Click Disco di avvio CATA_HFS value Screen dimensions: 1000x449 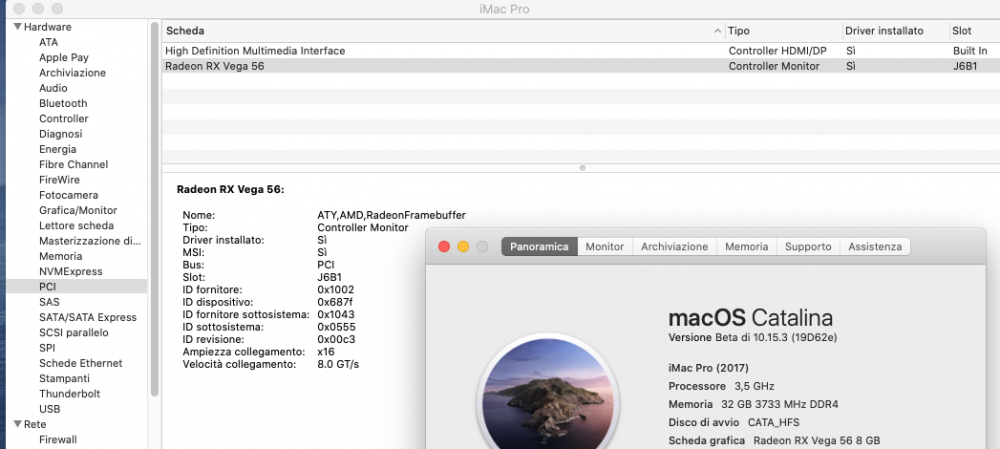[774, 422]
